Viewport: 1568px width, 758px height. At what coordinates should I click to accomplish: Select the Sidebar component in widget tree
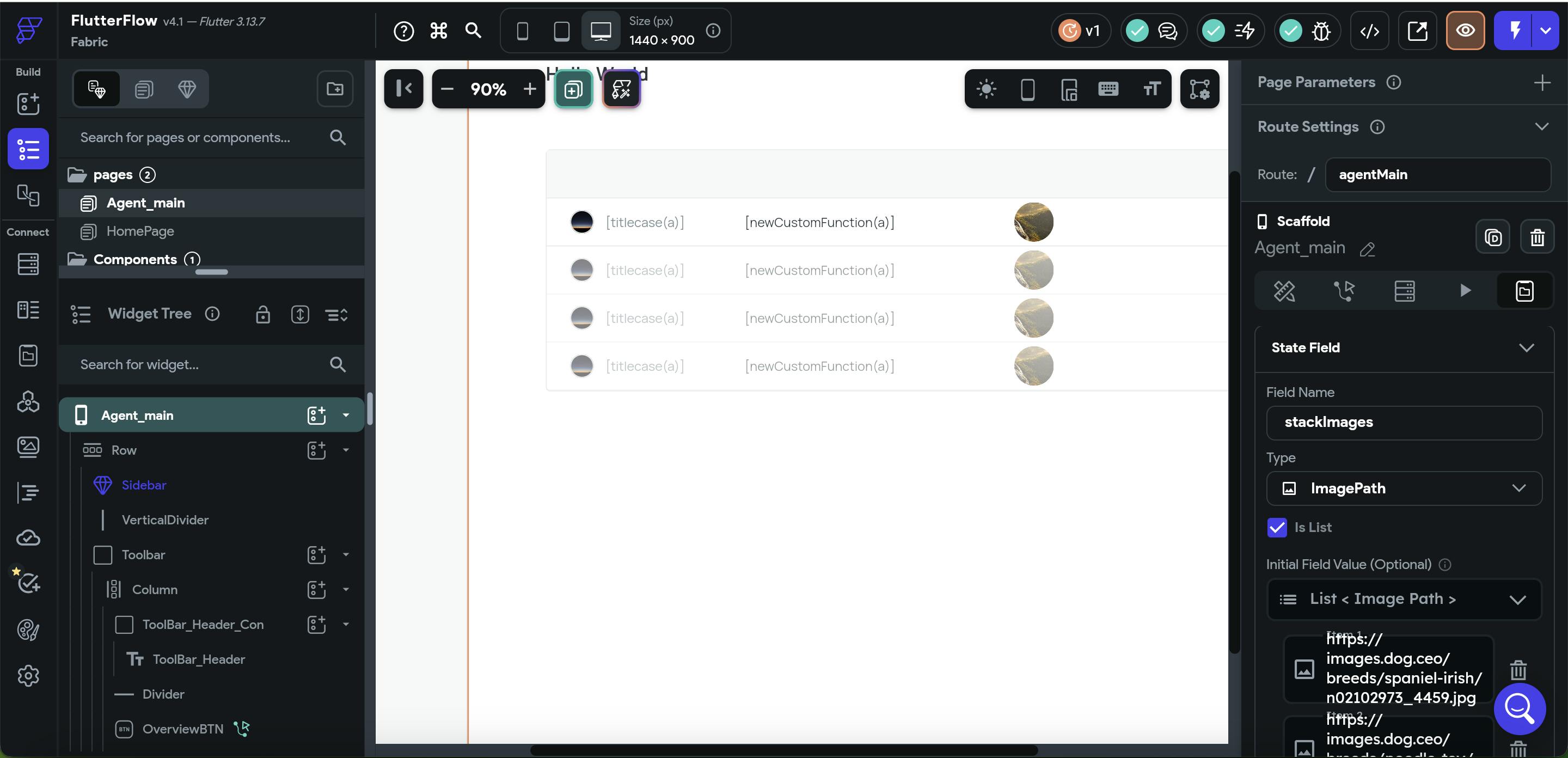click(144, 485)
